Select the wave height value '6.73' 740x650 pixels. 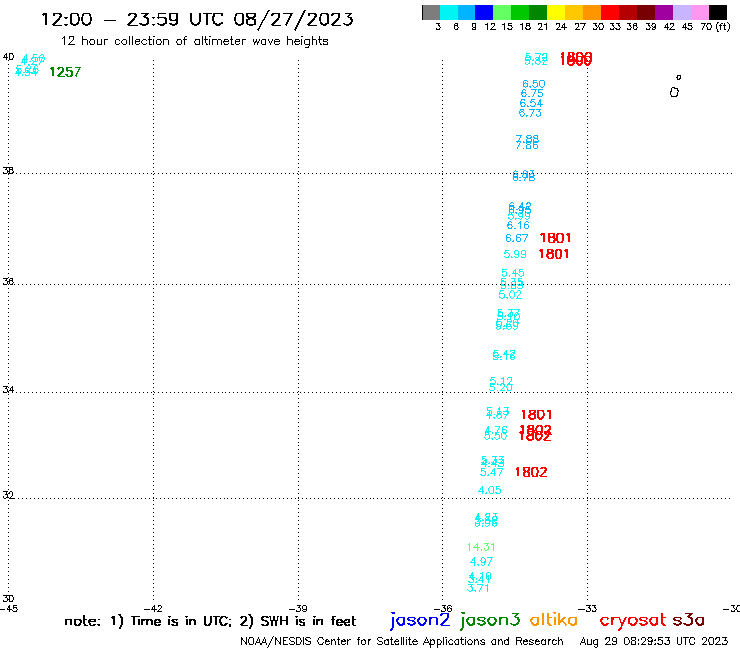(x=530, y=113)
